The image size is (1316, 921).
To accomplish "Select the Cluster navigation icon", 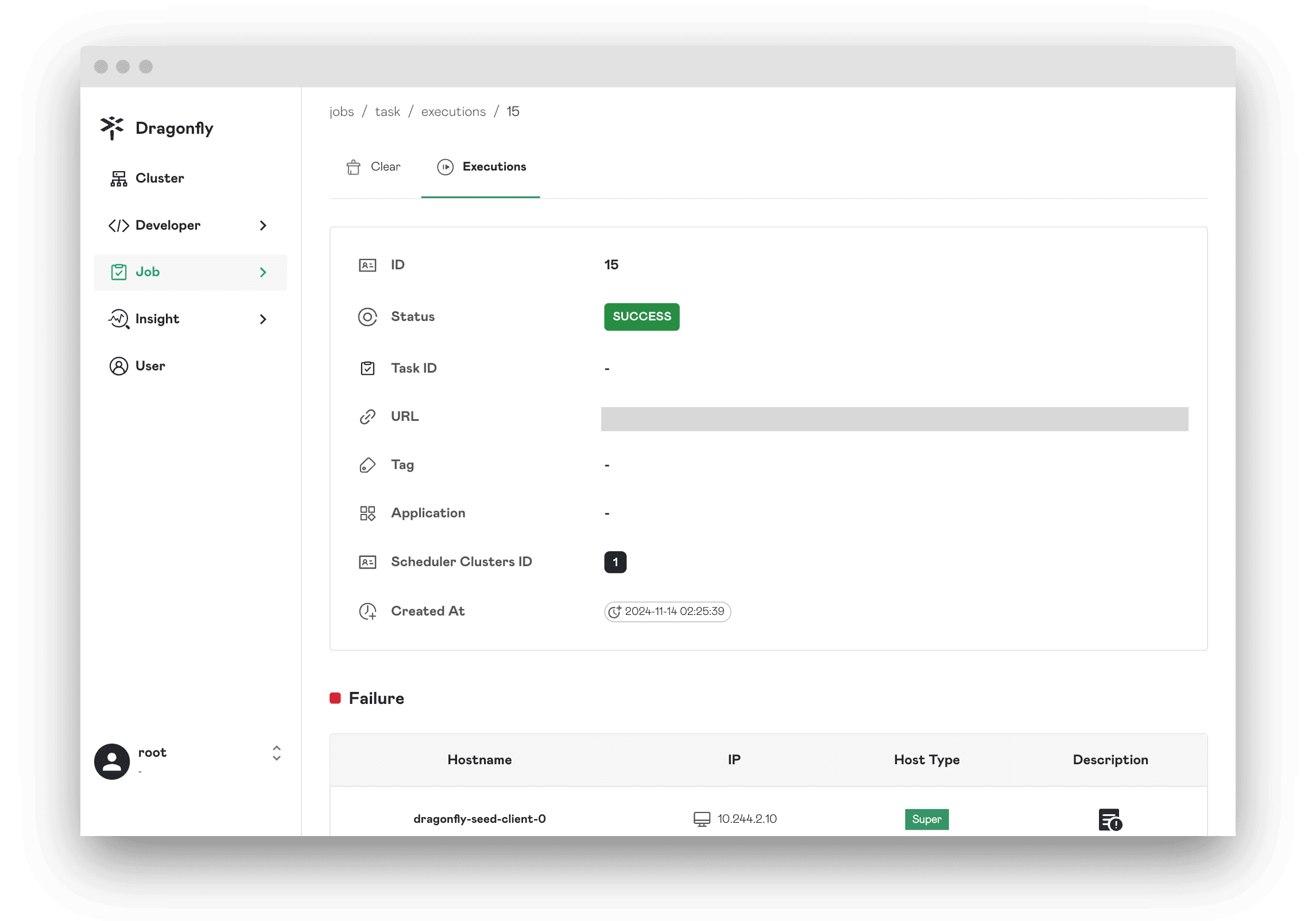I will [x=119, y=178].
